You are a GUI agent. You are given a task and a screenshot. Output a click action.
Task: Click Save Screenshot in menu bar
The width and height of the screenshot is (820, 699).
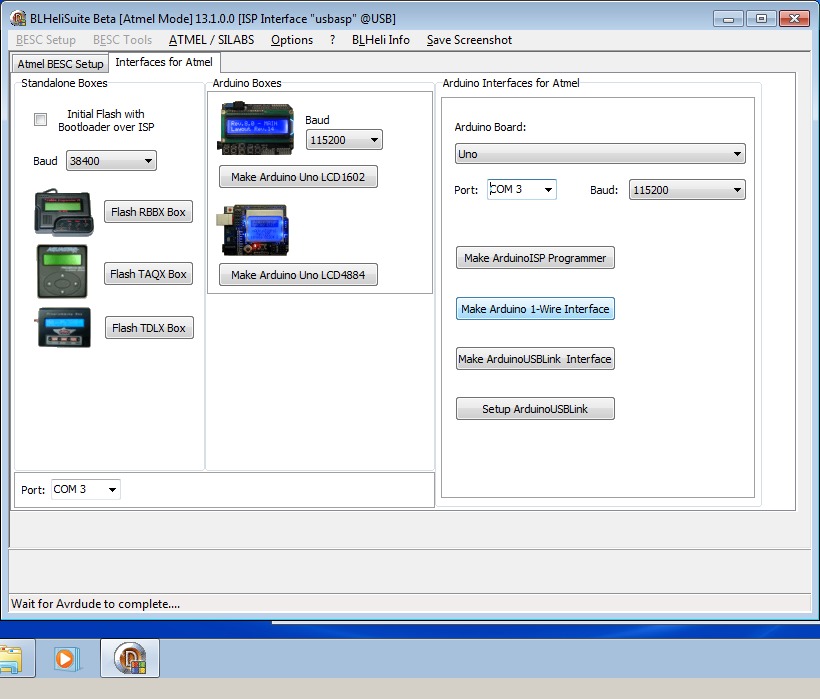click(x=469, y=40)
